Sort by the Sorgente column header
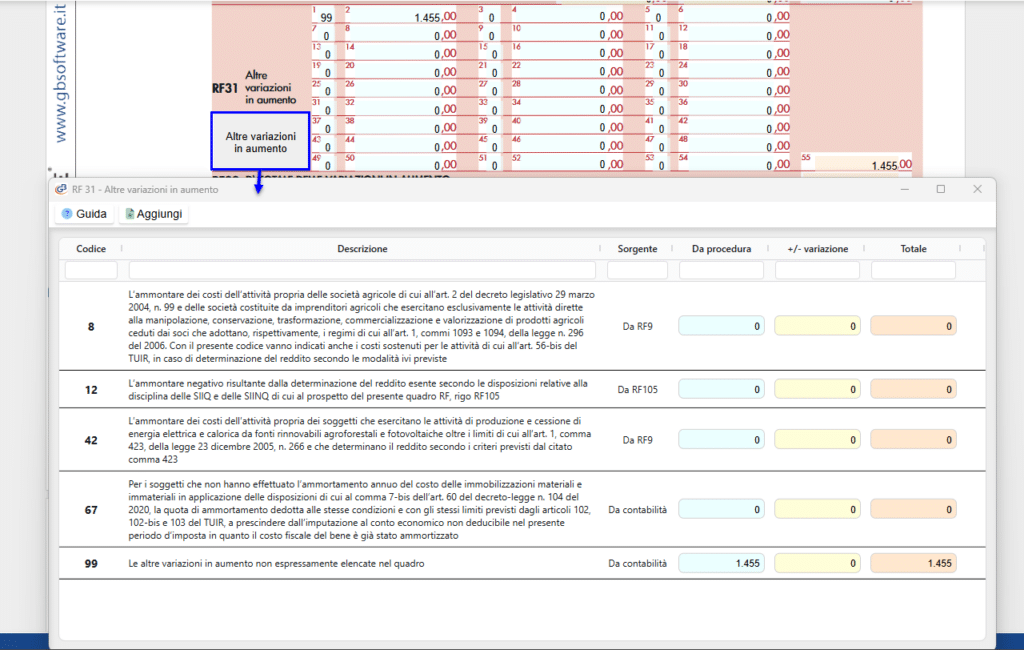 tap(637, 249)
